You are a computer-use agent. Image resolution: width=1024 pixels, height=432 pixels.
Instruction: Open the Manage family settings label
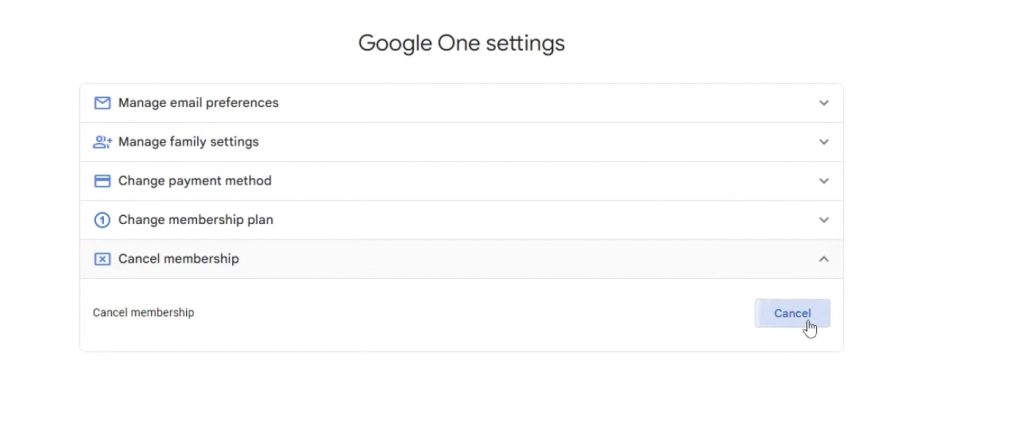click(188, 142)
